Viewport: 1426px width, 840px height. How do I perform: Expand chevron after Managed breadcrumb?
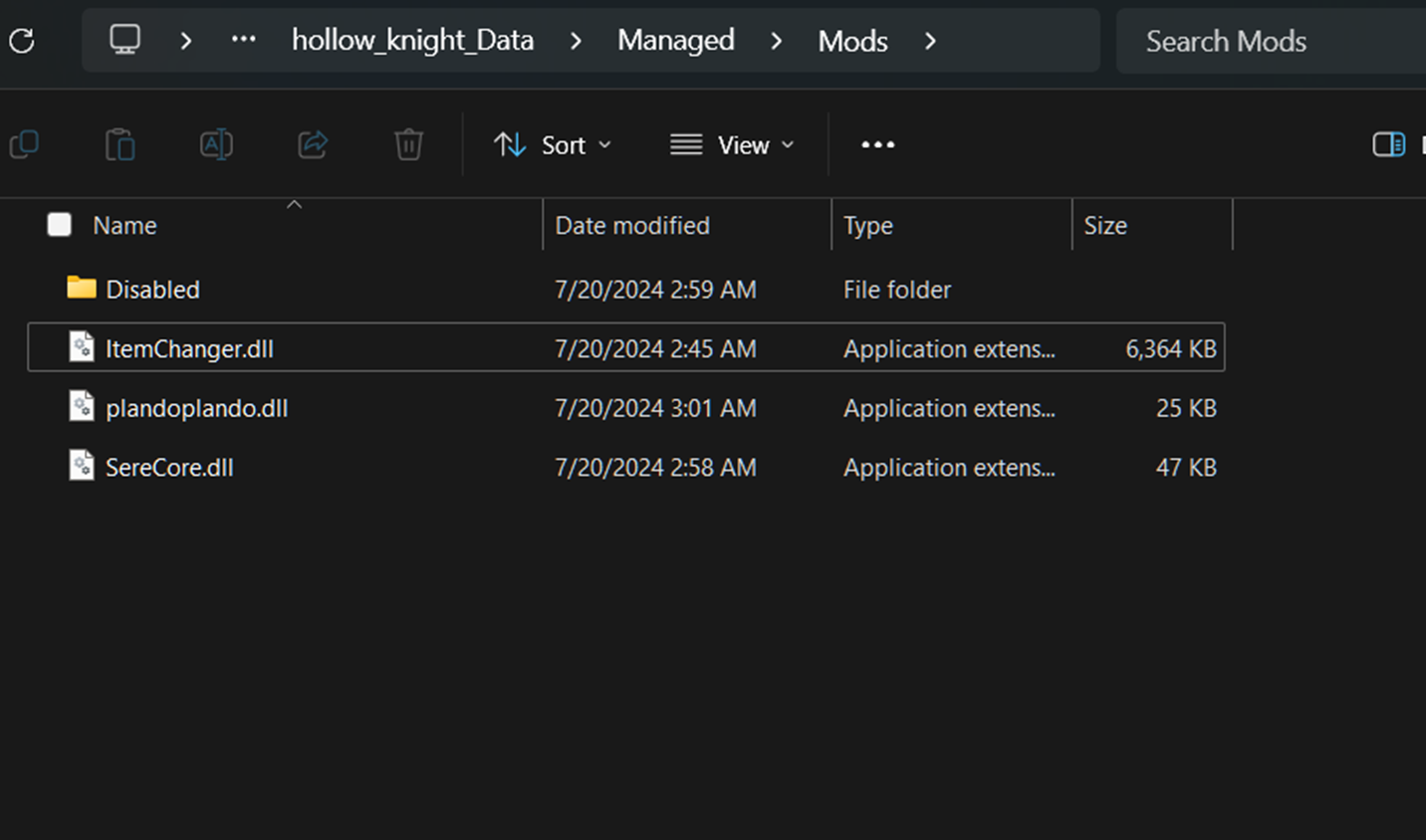pyautogui.click(x=776, y=41)
